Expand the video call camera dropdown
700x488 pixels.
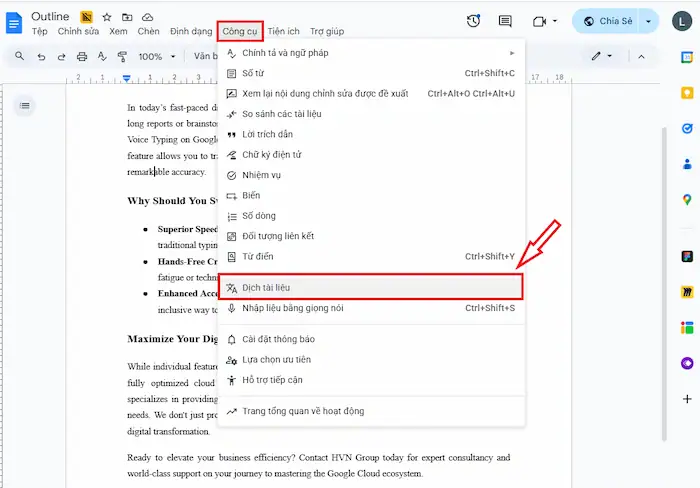545,21
